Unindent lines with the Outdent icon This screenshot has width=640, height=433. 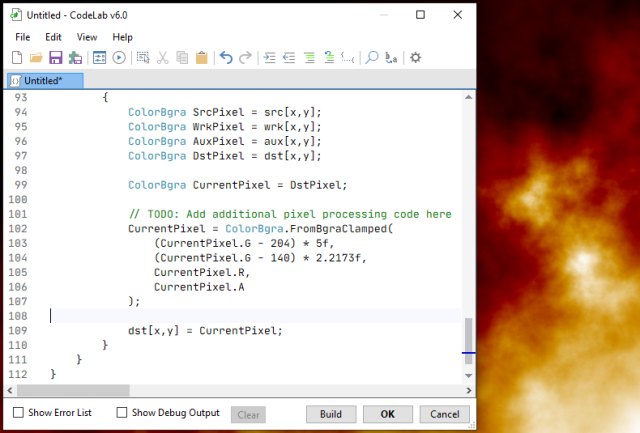289,58
